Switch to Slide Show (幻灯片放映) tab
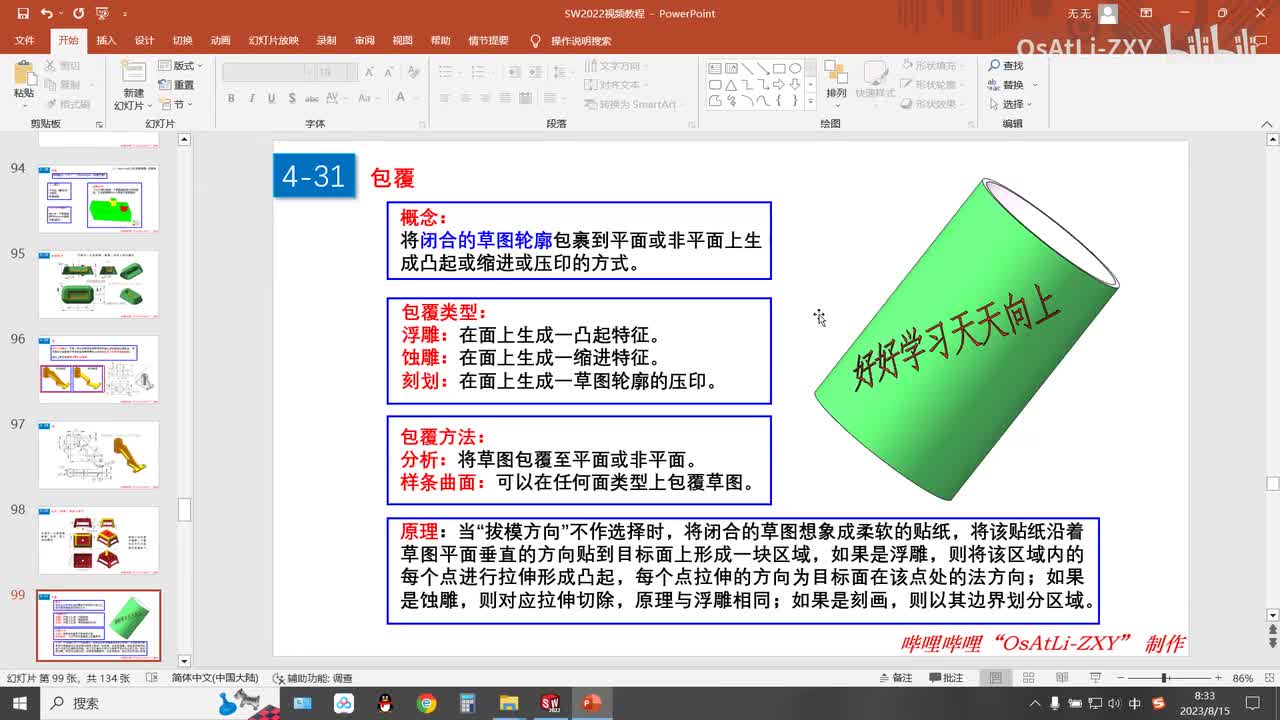The width and height of the screenshot is (1280, 720). (274, 41)
